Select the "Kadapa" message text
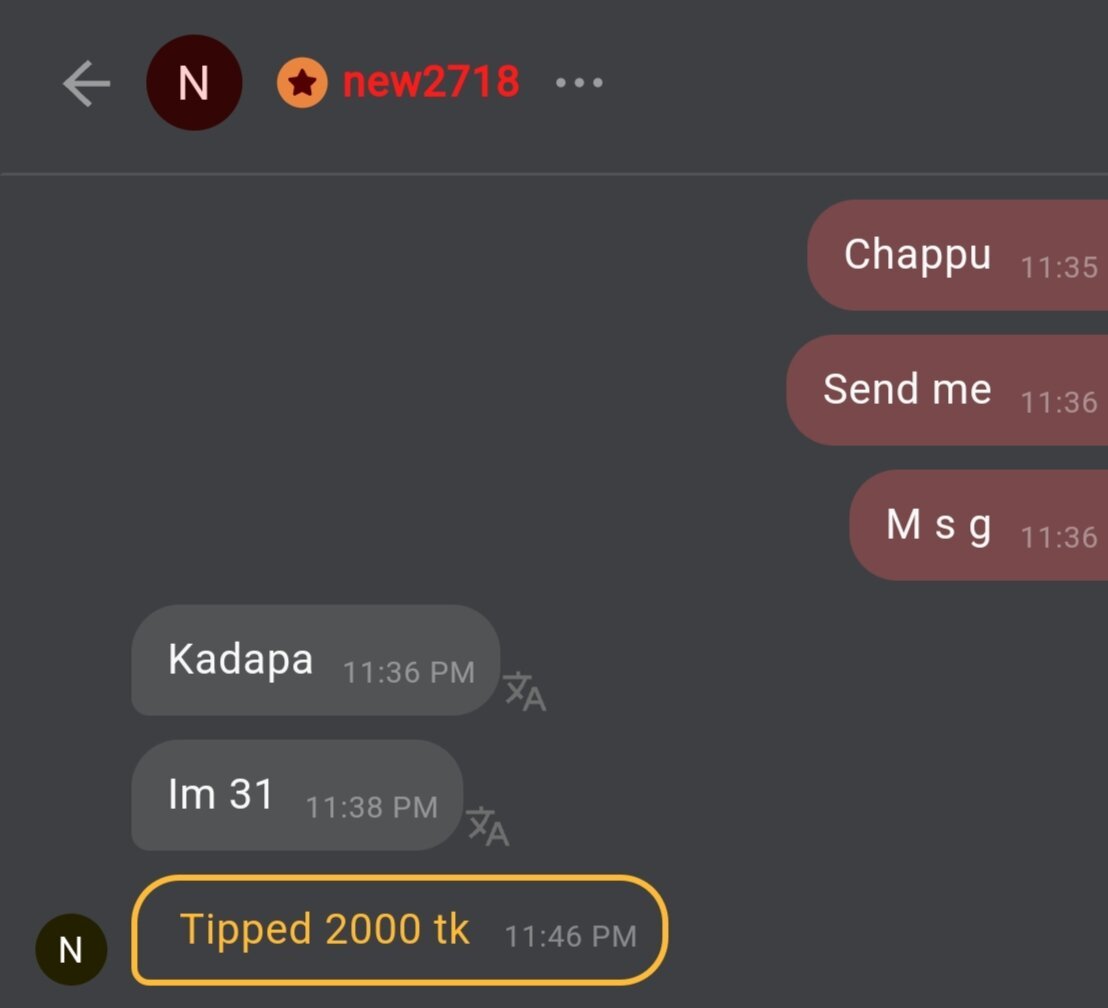The width and height of the screenshot is (1108, 1008). [x=240, y=660]
